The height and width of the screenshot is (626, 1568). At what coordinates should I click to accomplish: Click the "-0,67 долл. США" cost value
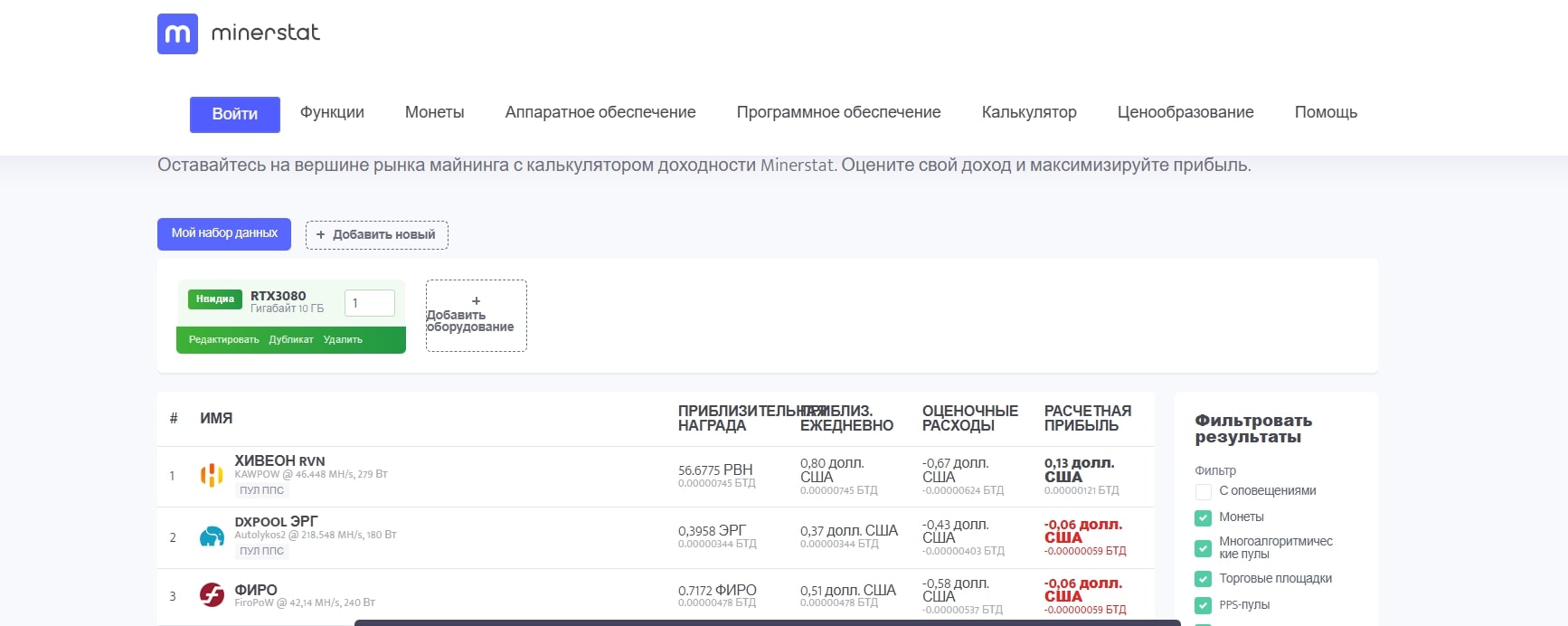pyautogui.click(x=956, y=469)
